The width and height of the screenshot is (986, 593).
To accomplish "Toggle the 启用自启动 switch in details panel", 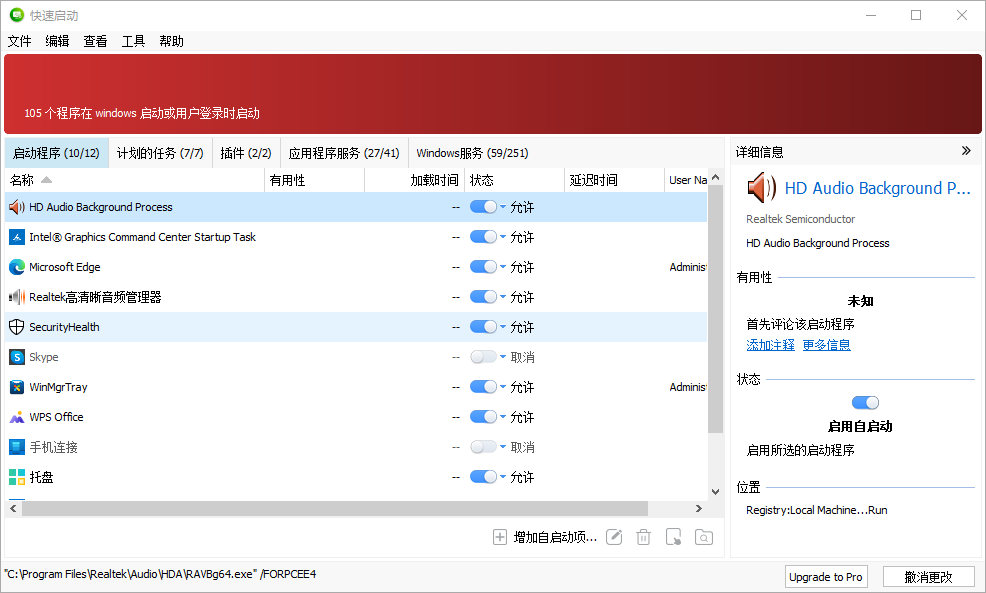I will click(865, 402).
